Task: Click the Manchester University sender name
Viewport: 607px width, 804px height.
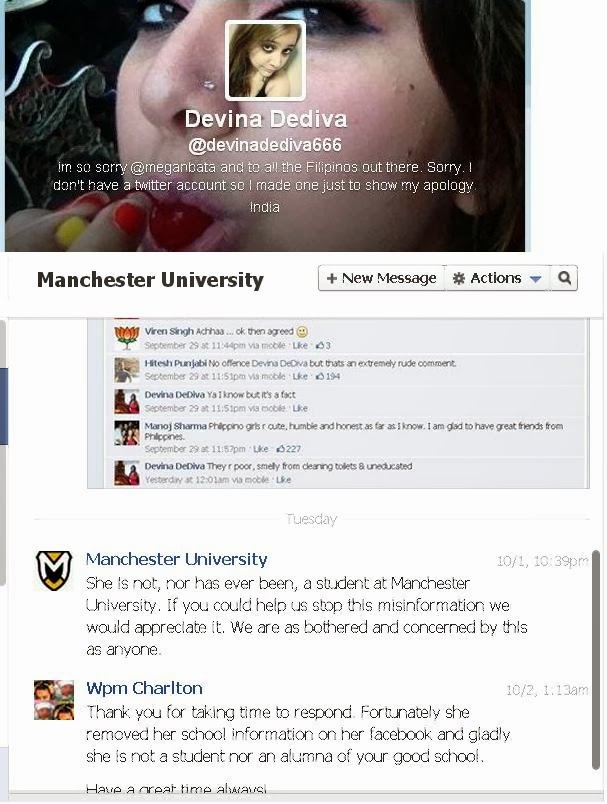Action: [x=176, y=559]
